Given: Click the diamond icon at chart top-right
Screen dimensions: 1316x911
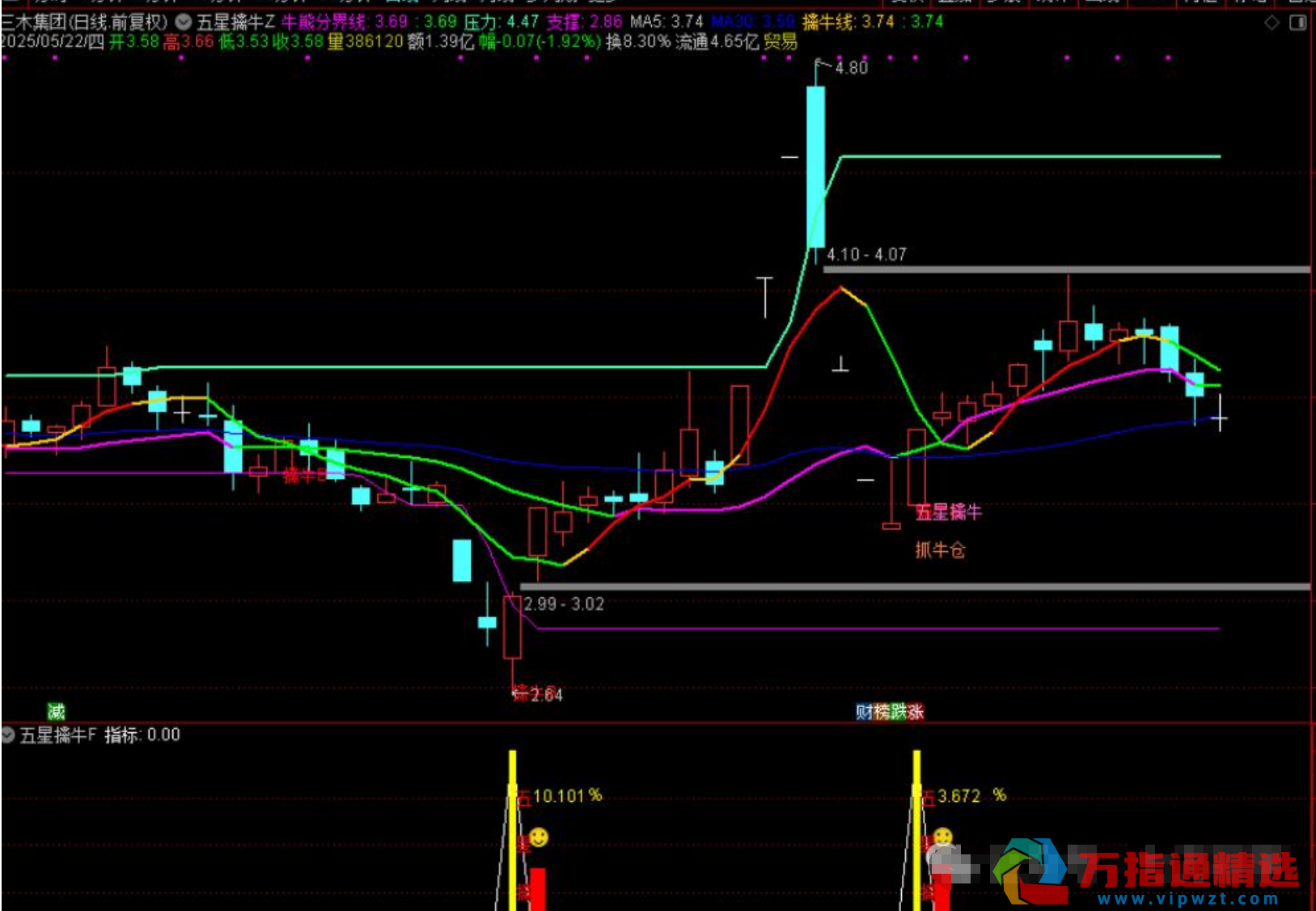Looking at the screenshot, I should 1272,23.
